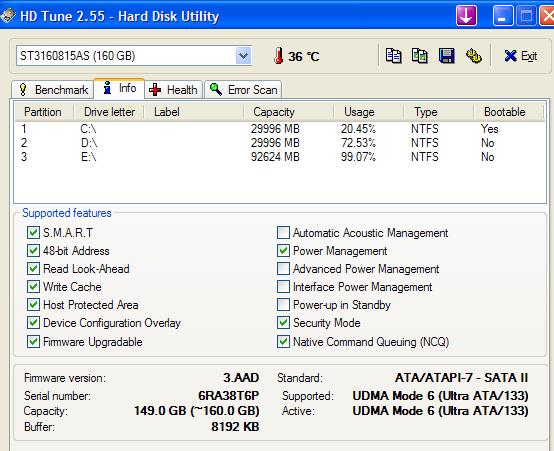Click the firmware version value 3.AAD

241,378
